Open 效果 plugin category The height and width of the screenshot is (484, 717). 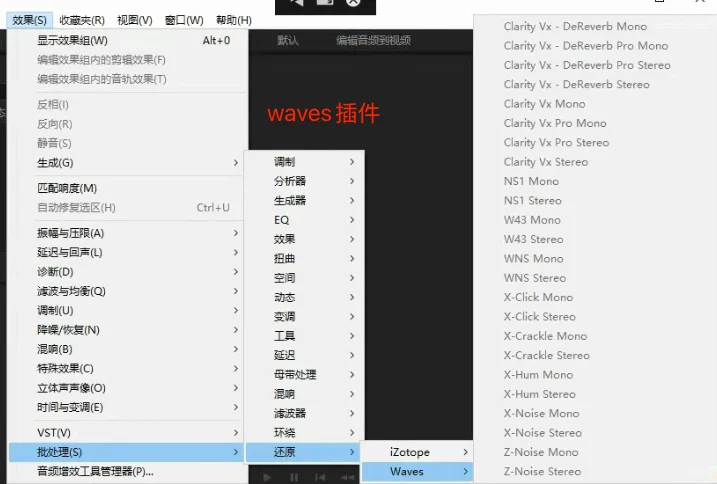305,239
